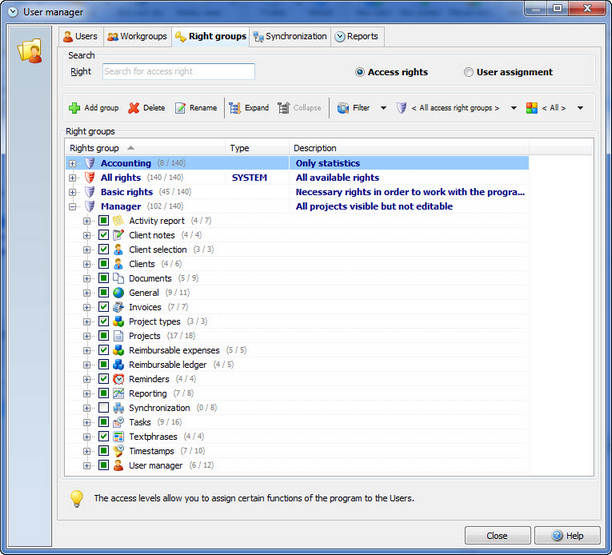Click the Activity report notes icon
Screen dimensions: 612x555
[118, 221]
